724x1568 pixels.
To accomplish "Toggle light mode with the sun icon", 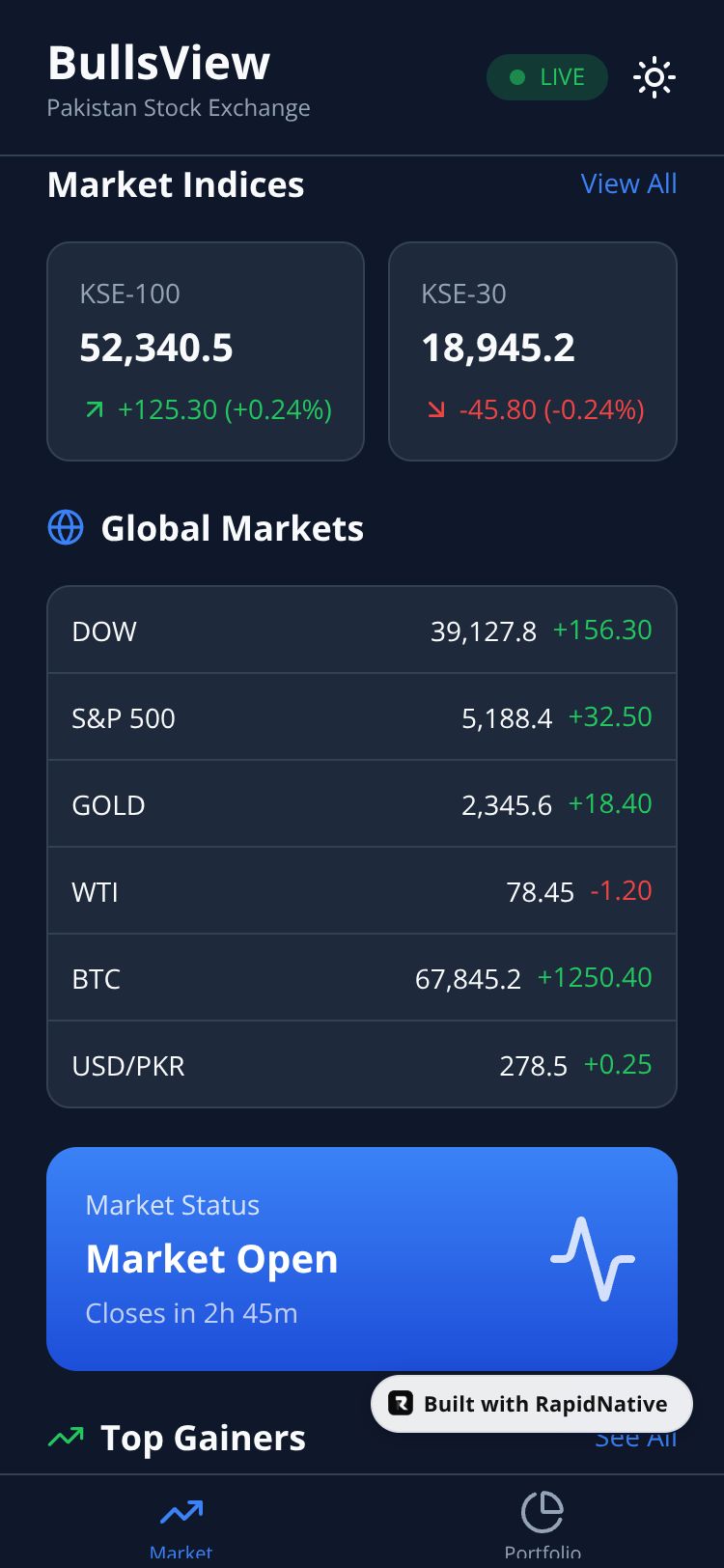I will pos(654,77).
